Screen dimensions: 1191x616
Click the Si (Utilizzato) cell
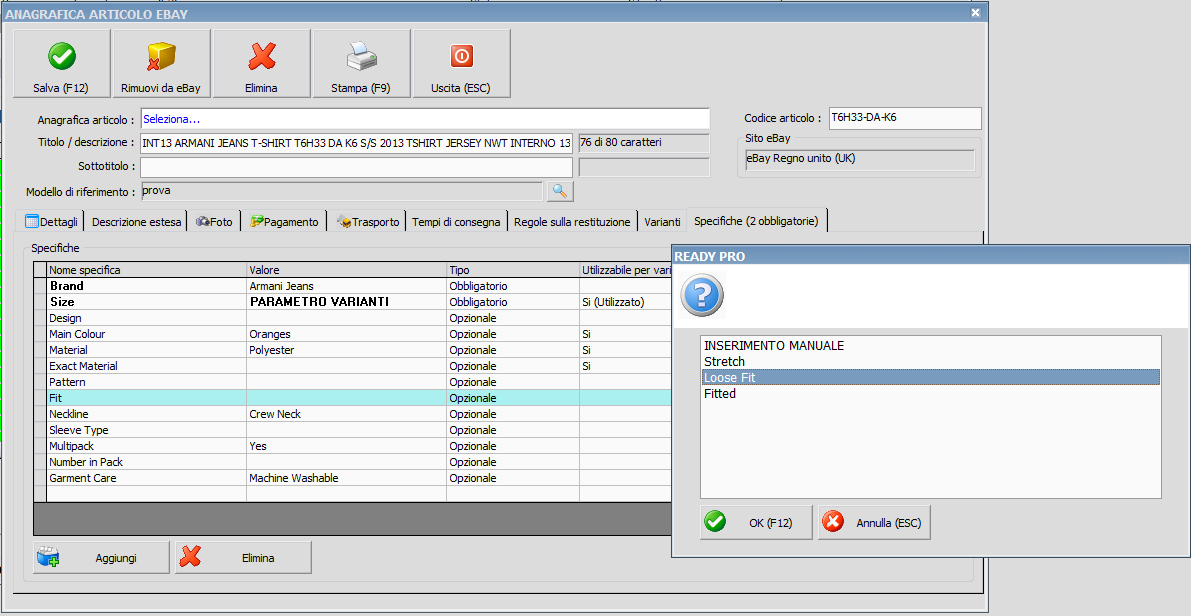click(624, 302)
